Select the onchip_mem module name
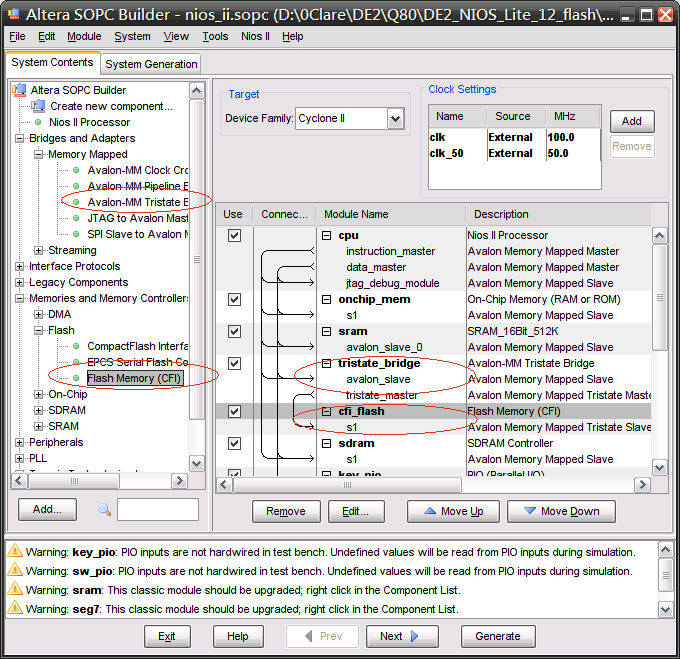The height and width of the screenshot is (659, 680). pyautogui.click(x=374, y=300)
